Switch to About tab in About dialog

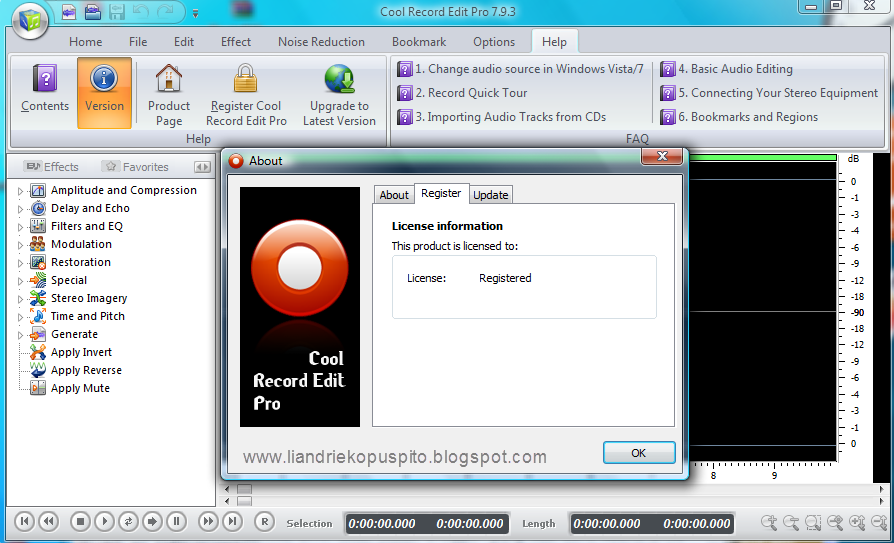point(394,195)
